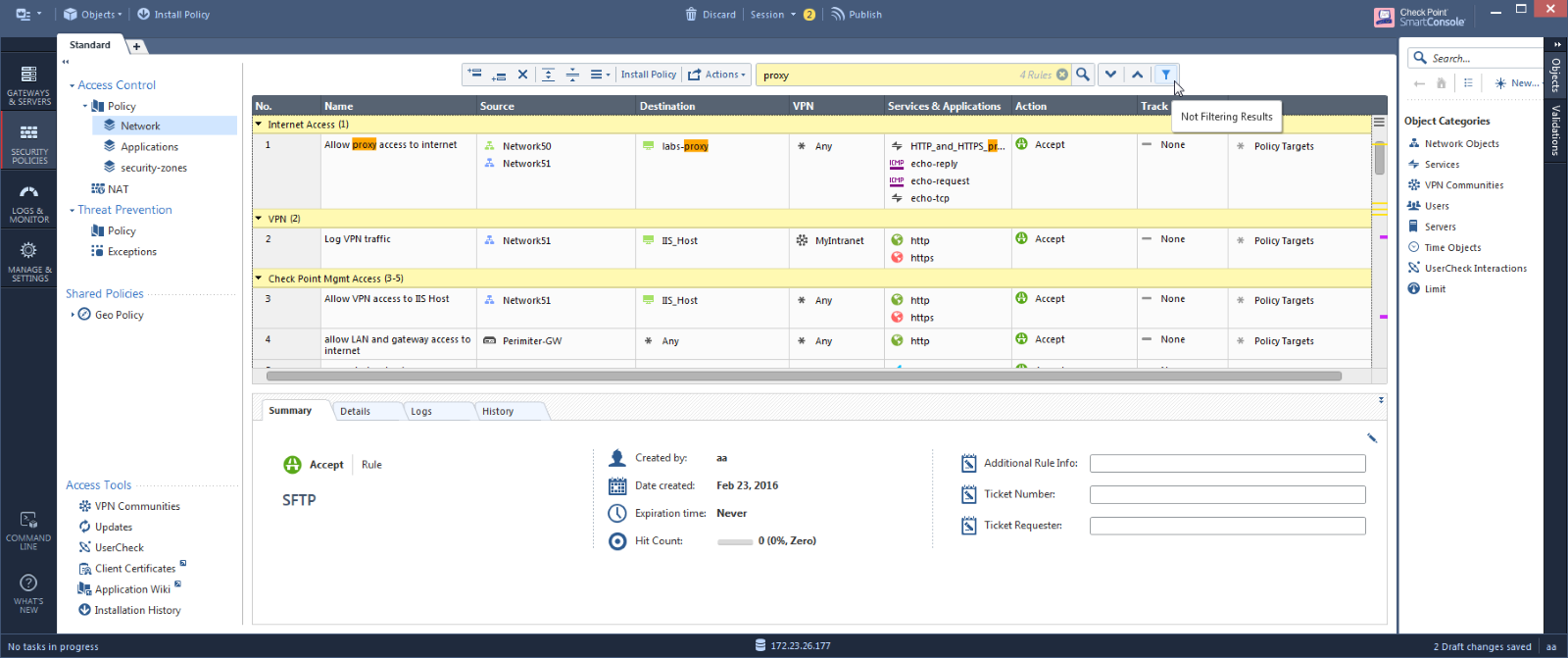Open the Validations side tab
Screen dimensions: 1568x658
[x=1555, y=130]
